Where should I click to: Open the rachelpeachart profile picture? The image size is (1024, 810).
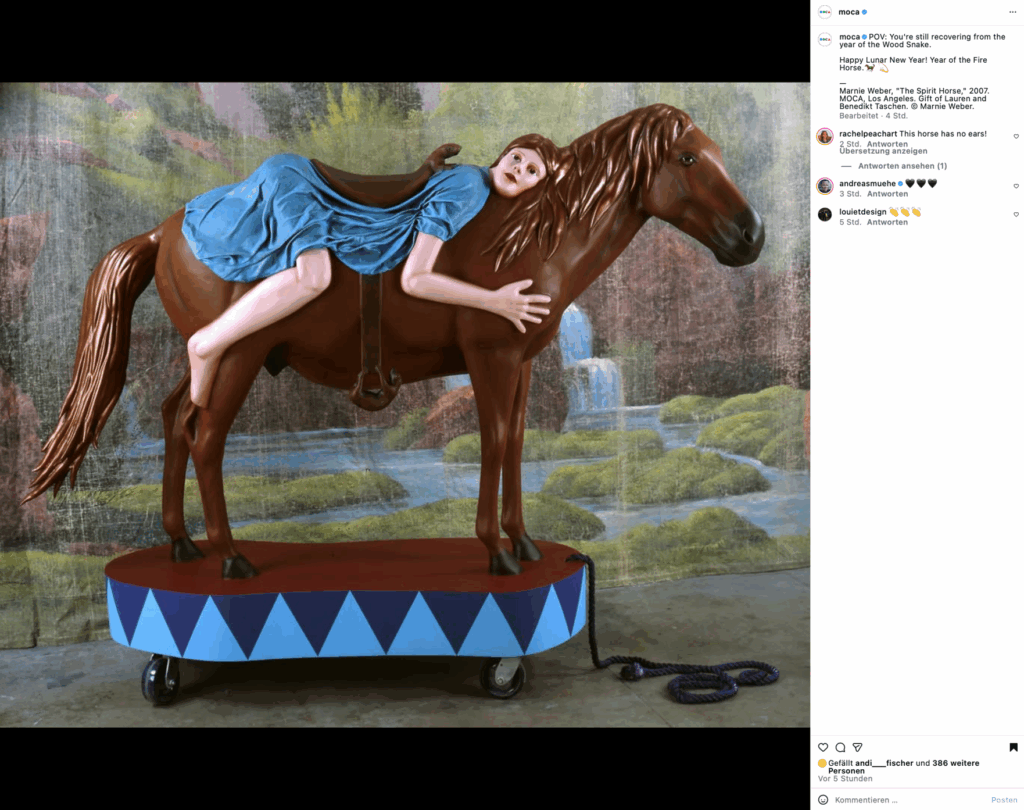click(x=825, y=137)
